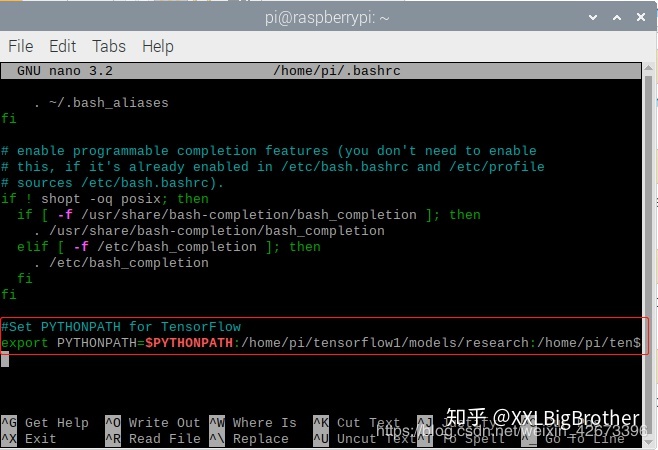Click the '. /etc/bash_completion' line

click(121, 263)
